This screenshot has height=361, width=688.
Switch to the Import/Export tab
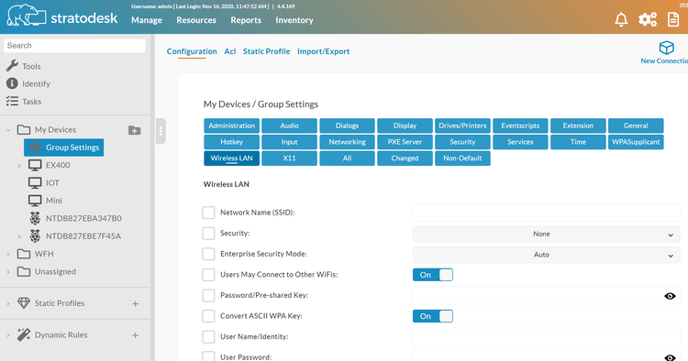pos(323,51)
